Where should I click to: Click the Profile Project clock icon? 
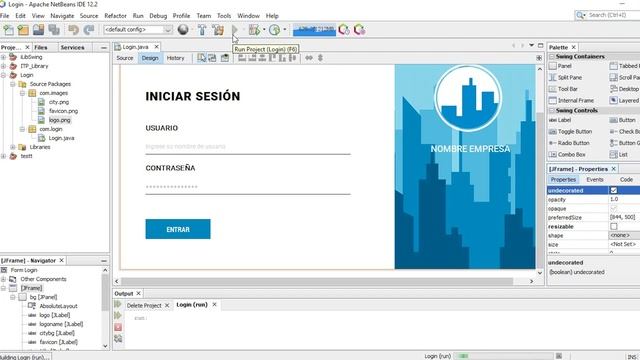(x=274, y=30)
